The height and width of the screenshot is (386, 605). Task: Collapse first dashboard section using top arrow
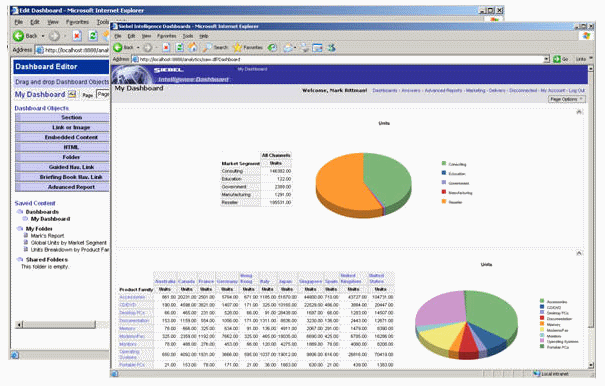click(x=579, y=112)
